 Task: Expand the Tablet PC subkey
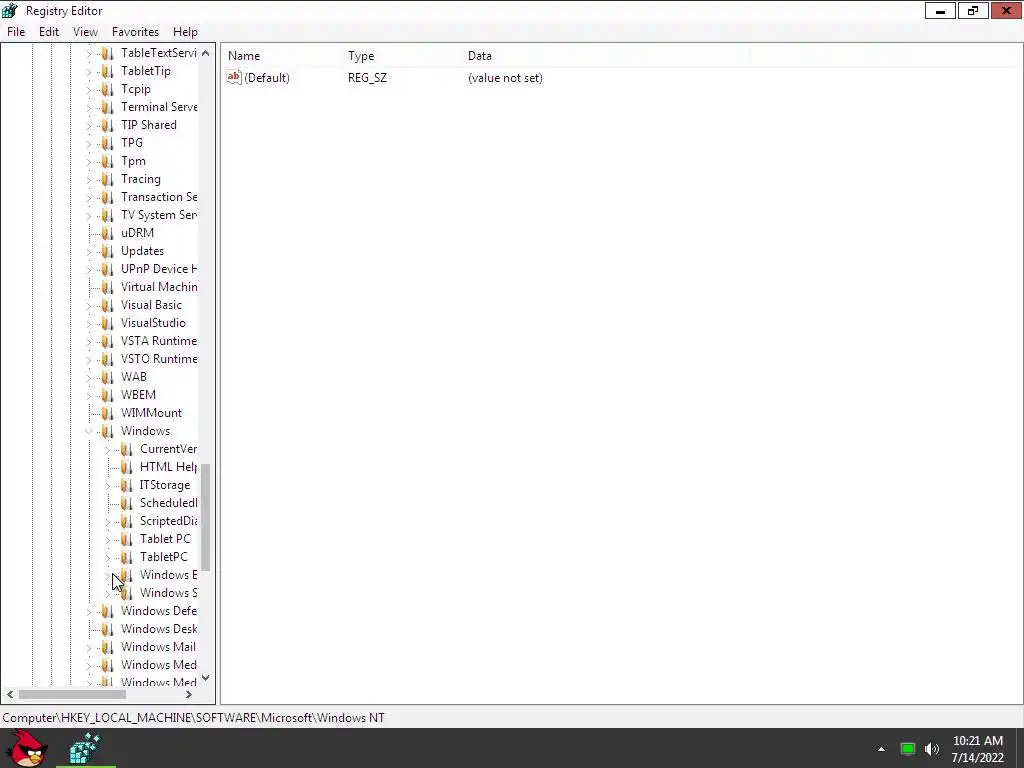pyautogui.click(x=108, y=539)
